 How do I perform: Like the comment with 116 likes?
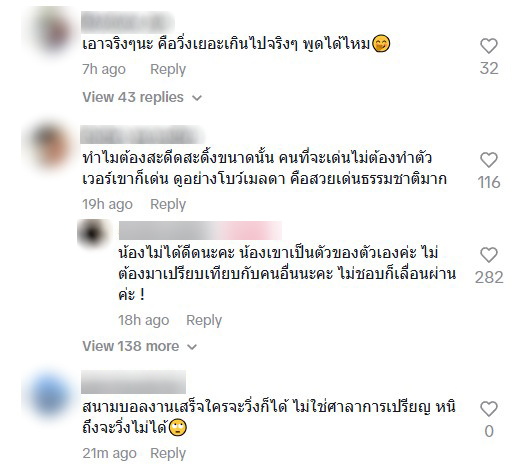489,160
